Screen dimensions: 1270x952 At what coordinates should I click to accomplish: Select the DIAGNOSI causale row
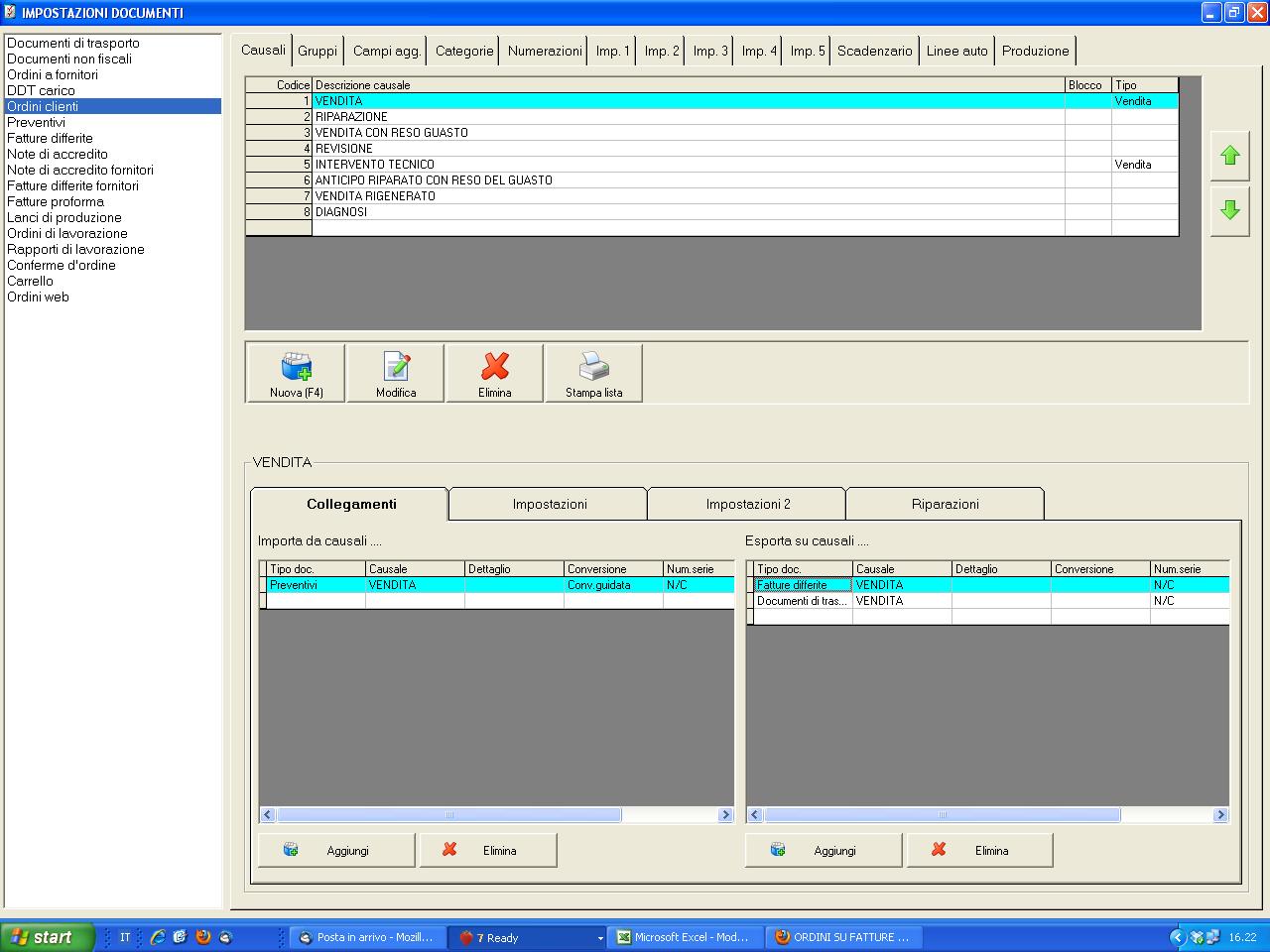[x=711, y=212]
